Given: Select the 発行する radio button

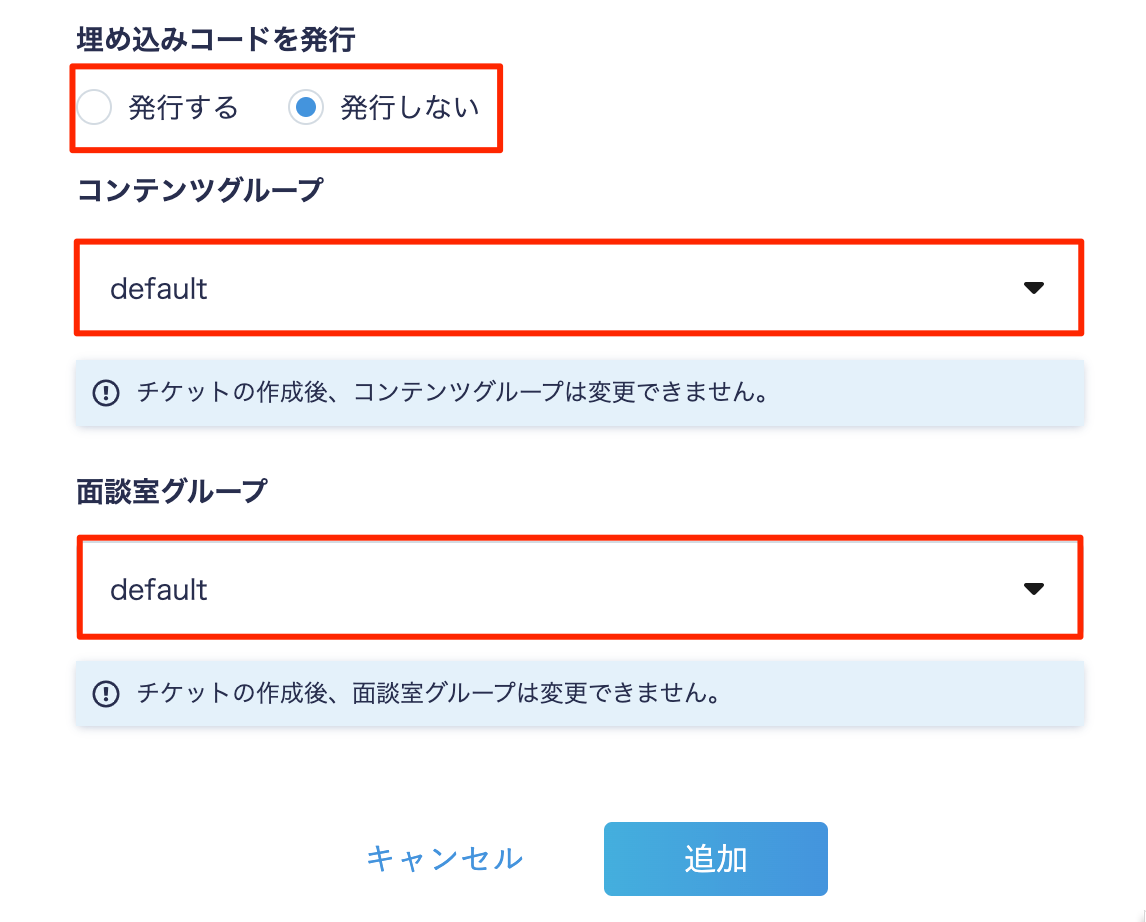Looking at the screenshot, I should 94,107.
